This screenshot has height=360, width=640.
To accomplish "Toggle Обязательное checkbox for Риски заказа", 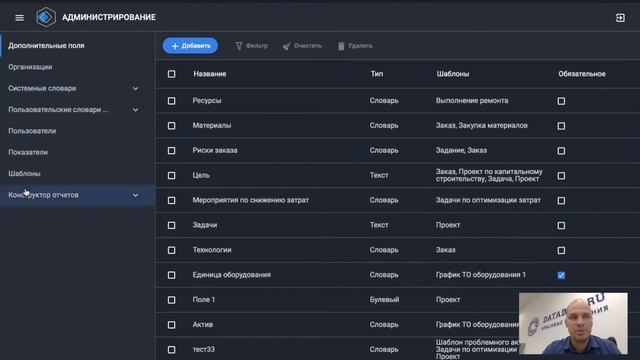I will pyautogui.click(x=561, y=151).
